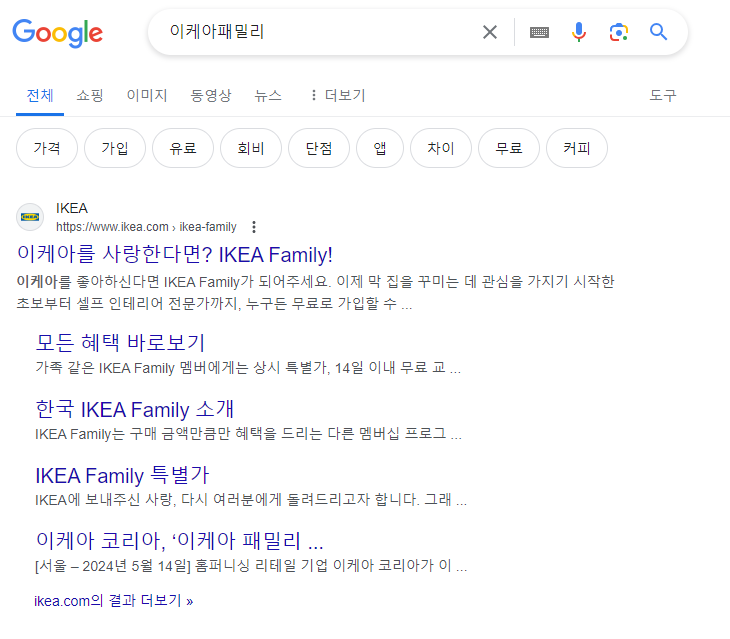The image size is (730, 639).
Task: Click snippet 가족 같은 IKEA Family 멤버에게는
Action: (248, 368)
